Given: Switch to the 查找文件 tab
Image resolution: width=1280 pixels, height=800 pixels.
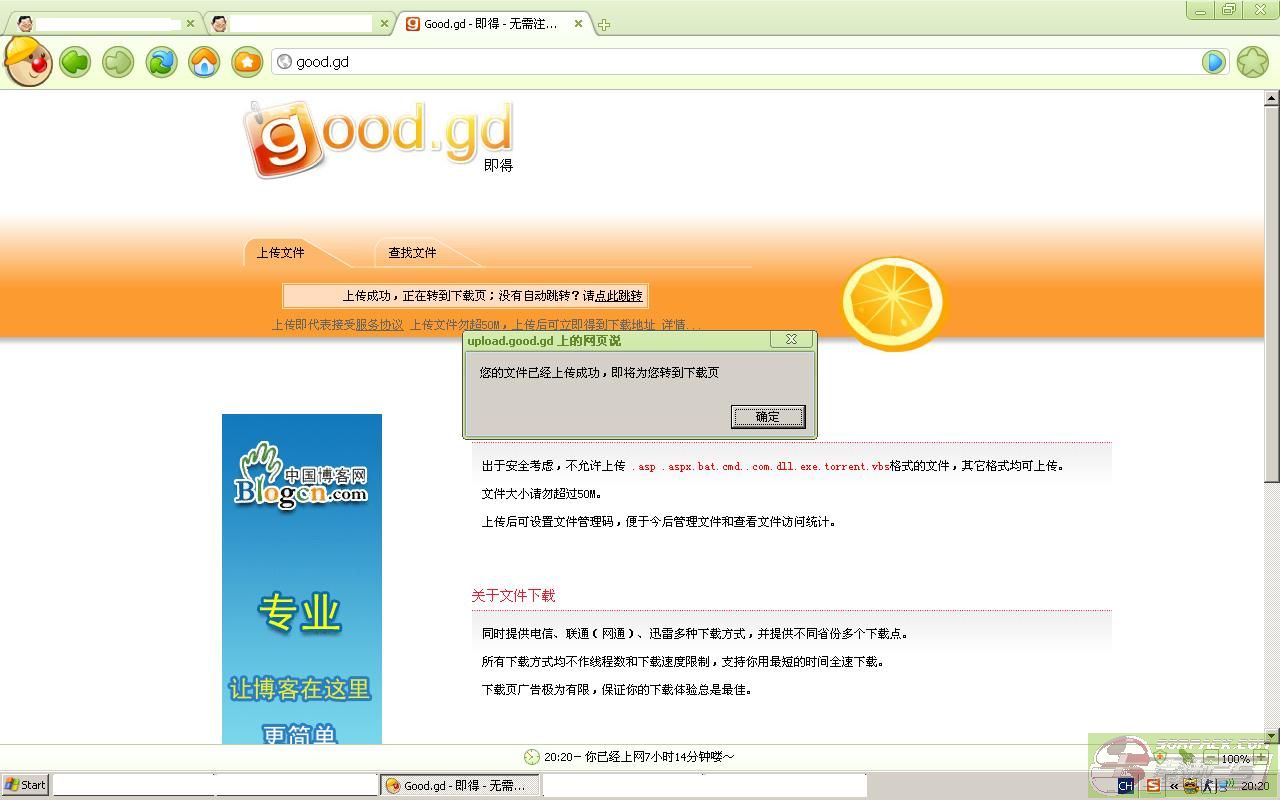Looking at the screenshot, I should tap(412, 253).
